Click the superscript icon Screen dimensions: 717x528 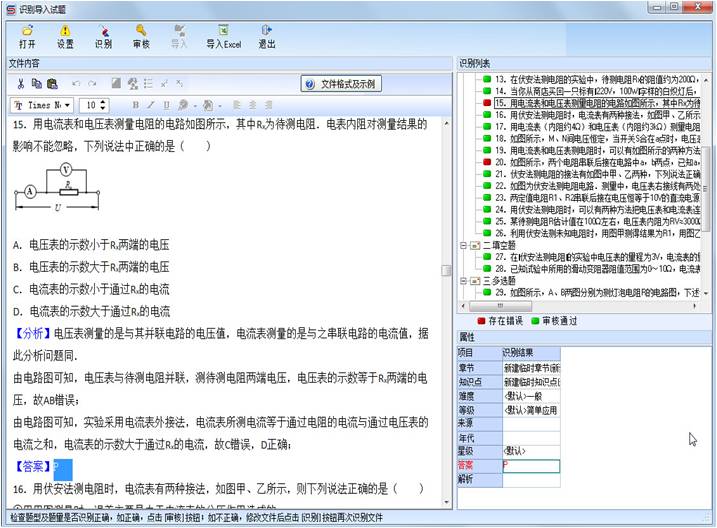pyautogui.click(x=164, y=84)
